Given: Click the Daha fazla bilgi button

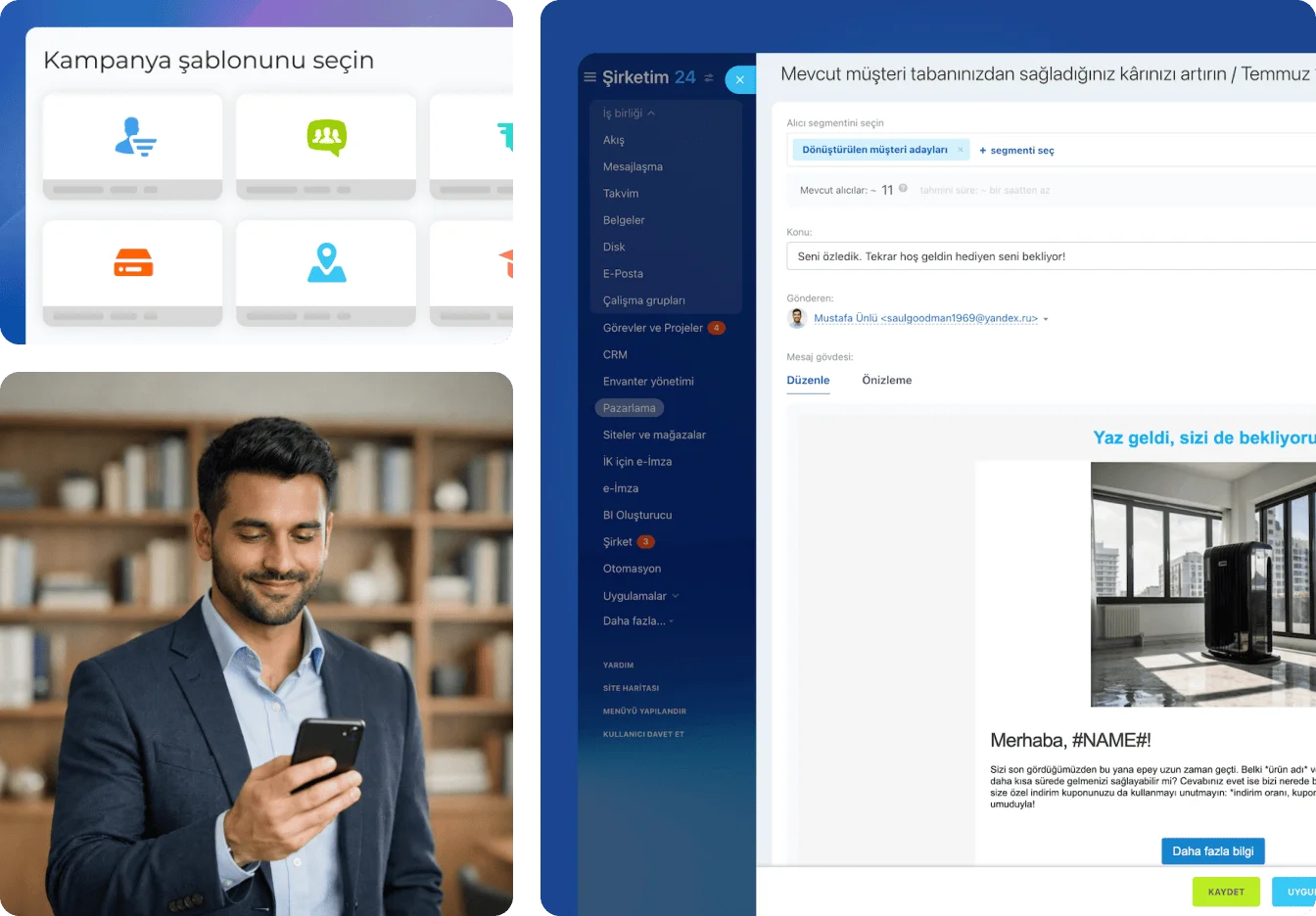Looking at the screenshot, I should (x=1213, y=851).
